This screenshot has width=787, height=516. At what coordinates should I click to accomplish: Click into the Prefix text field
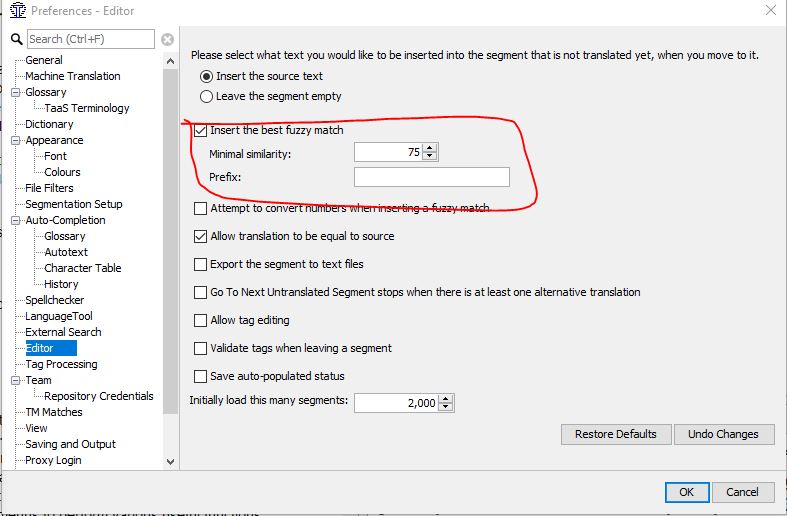tap(432, 177)
